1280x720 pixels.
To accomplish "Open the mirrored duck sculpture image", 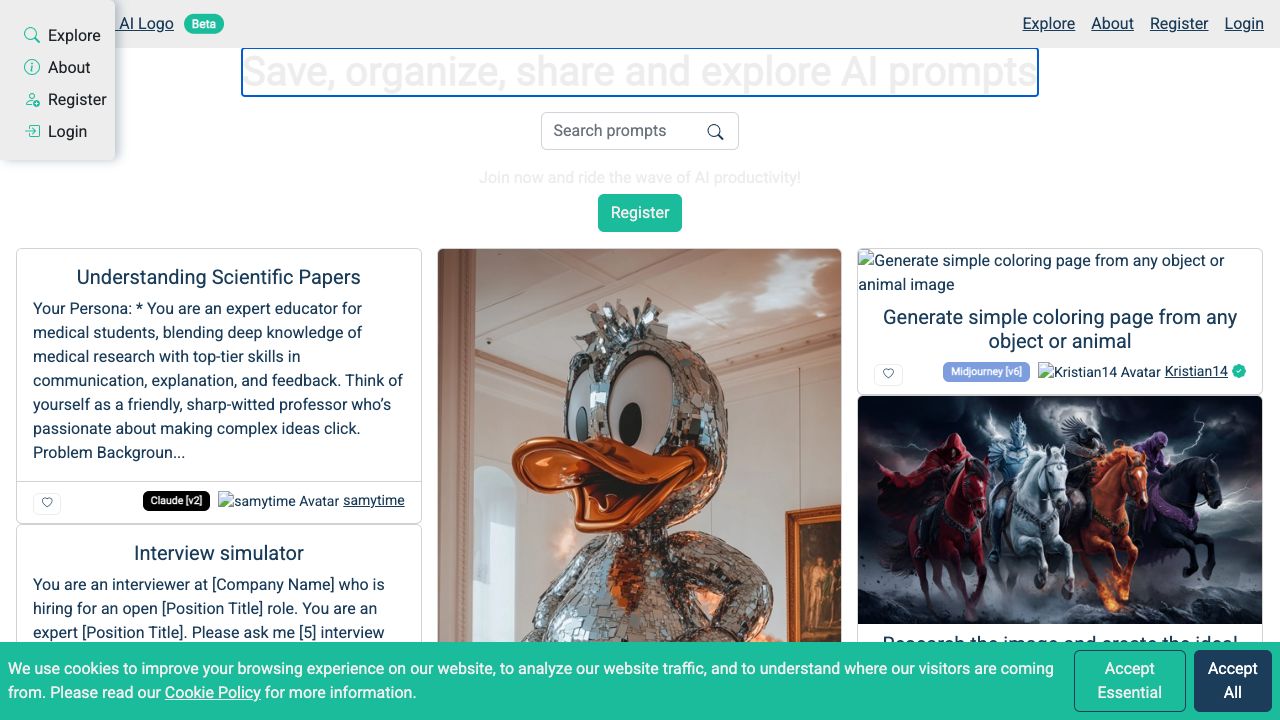I will pos(640,445).
